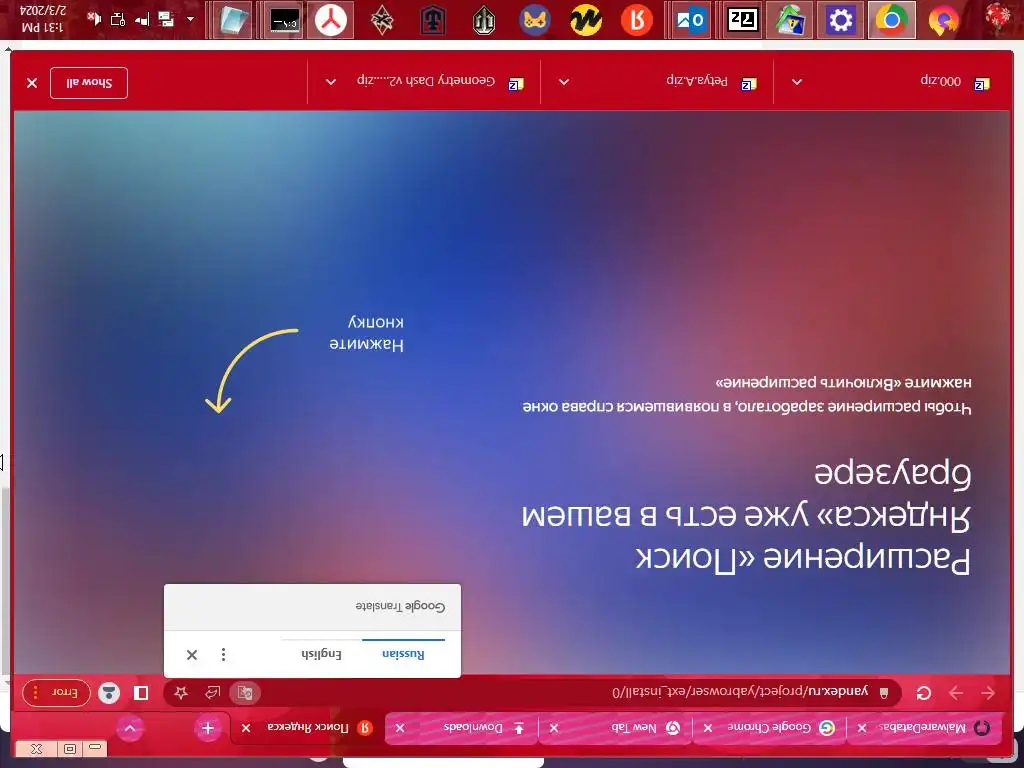
Task: Click the translate page icon
Action: [245, 692]
